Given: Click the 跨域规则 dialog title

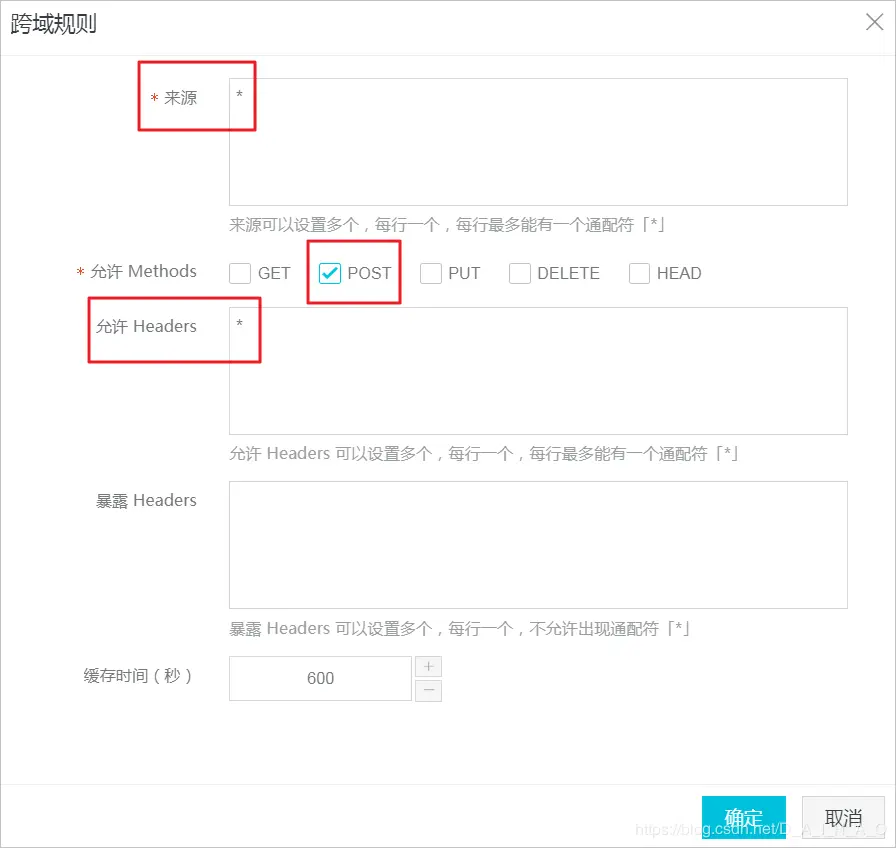Looking at the screenshot, I should [52, 22].
